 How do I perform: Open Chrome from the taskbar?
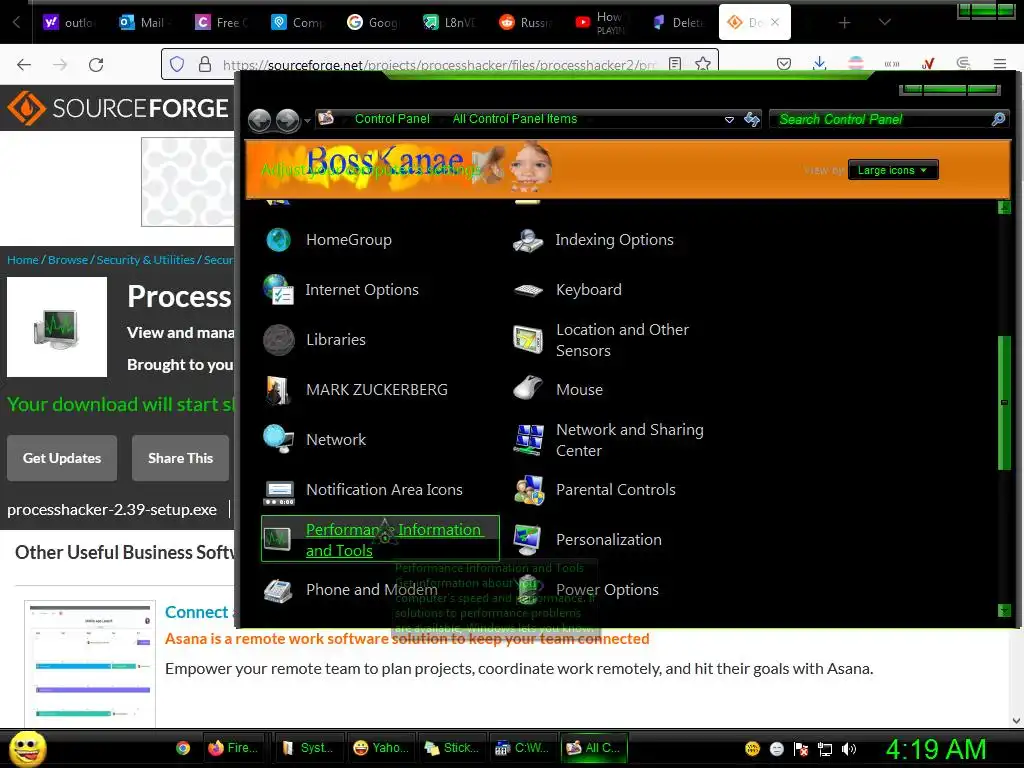point(183,748)
